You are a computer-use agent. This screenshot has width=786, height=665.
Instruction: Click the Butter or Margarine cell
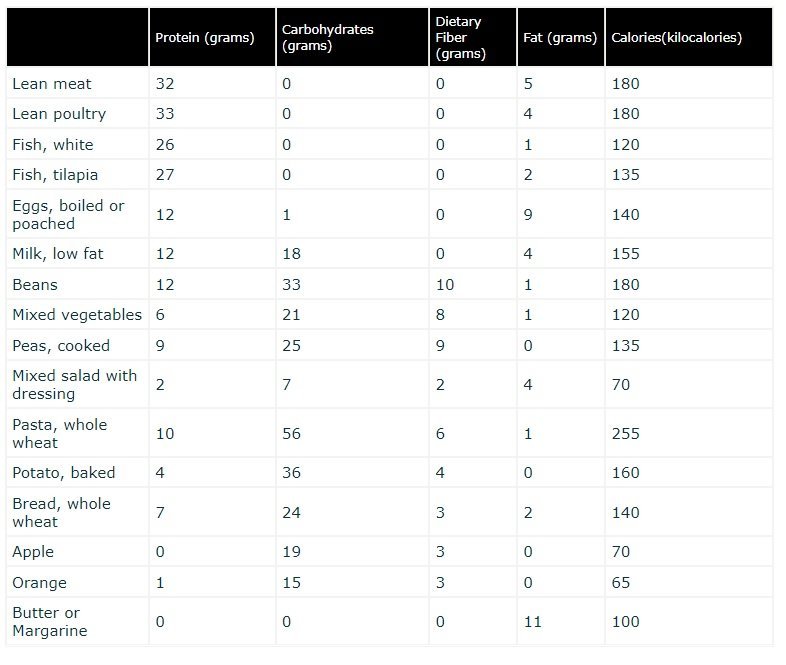click(x=50, y=621)
